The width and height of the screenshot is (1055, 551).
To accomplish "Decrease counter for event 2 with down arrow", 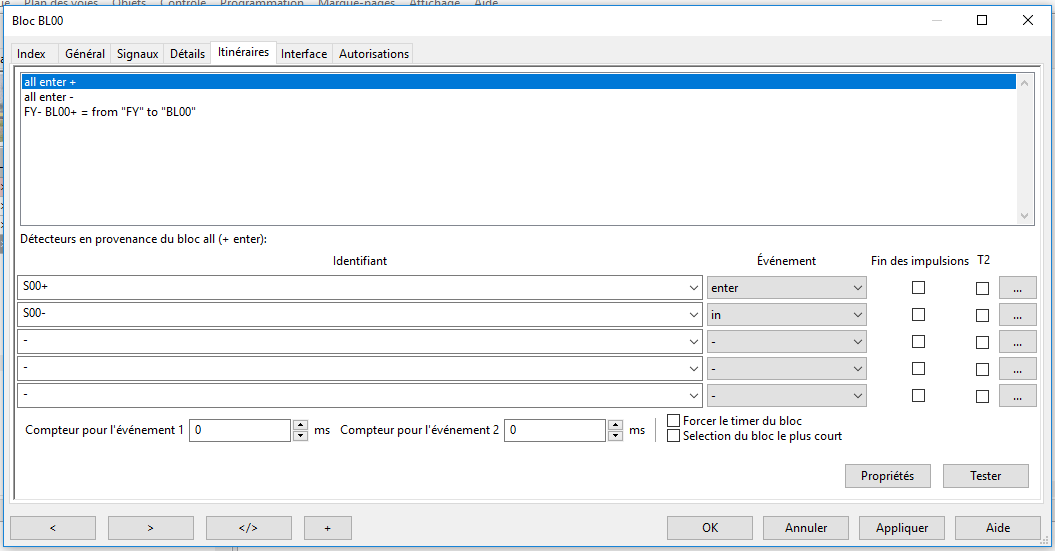I will pyautogui.click(x=614, y=436).
